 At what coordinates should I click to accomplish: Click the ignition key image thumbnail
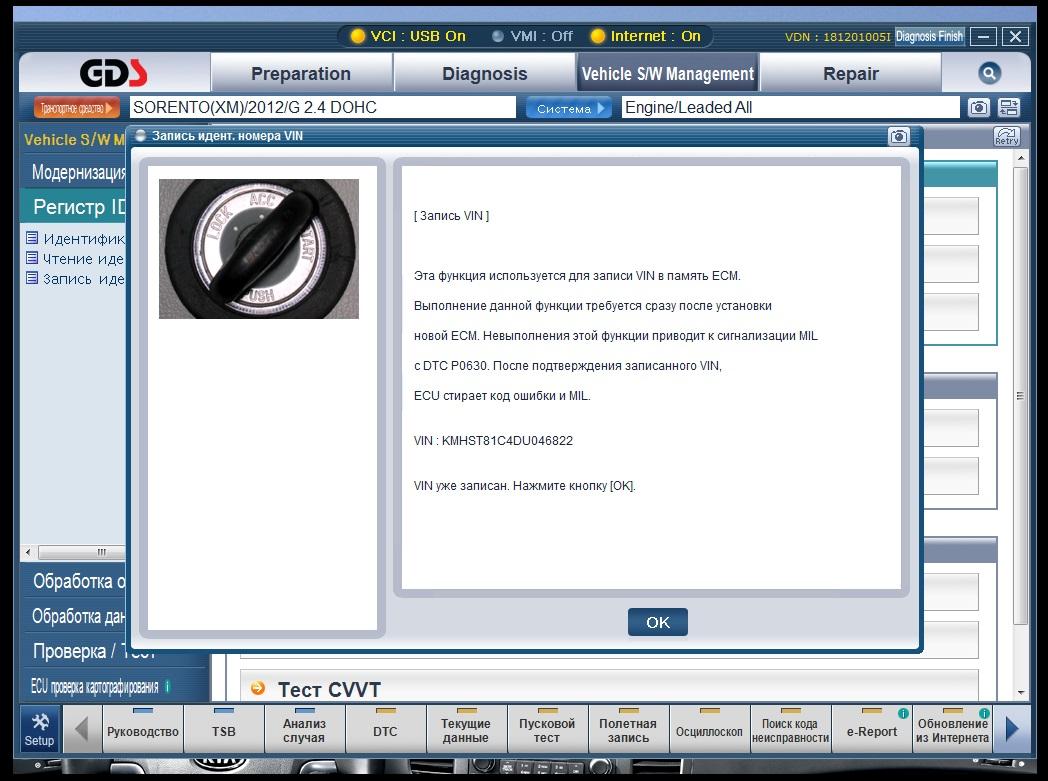(258, 249)
